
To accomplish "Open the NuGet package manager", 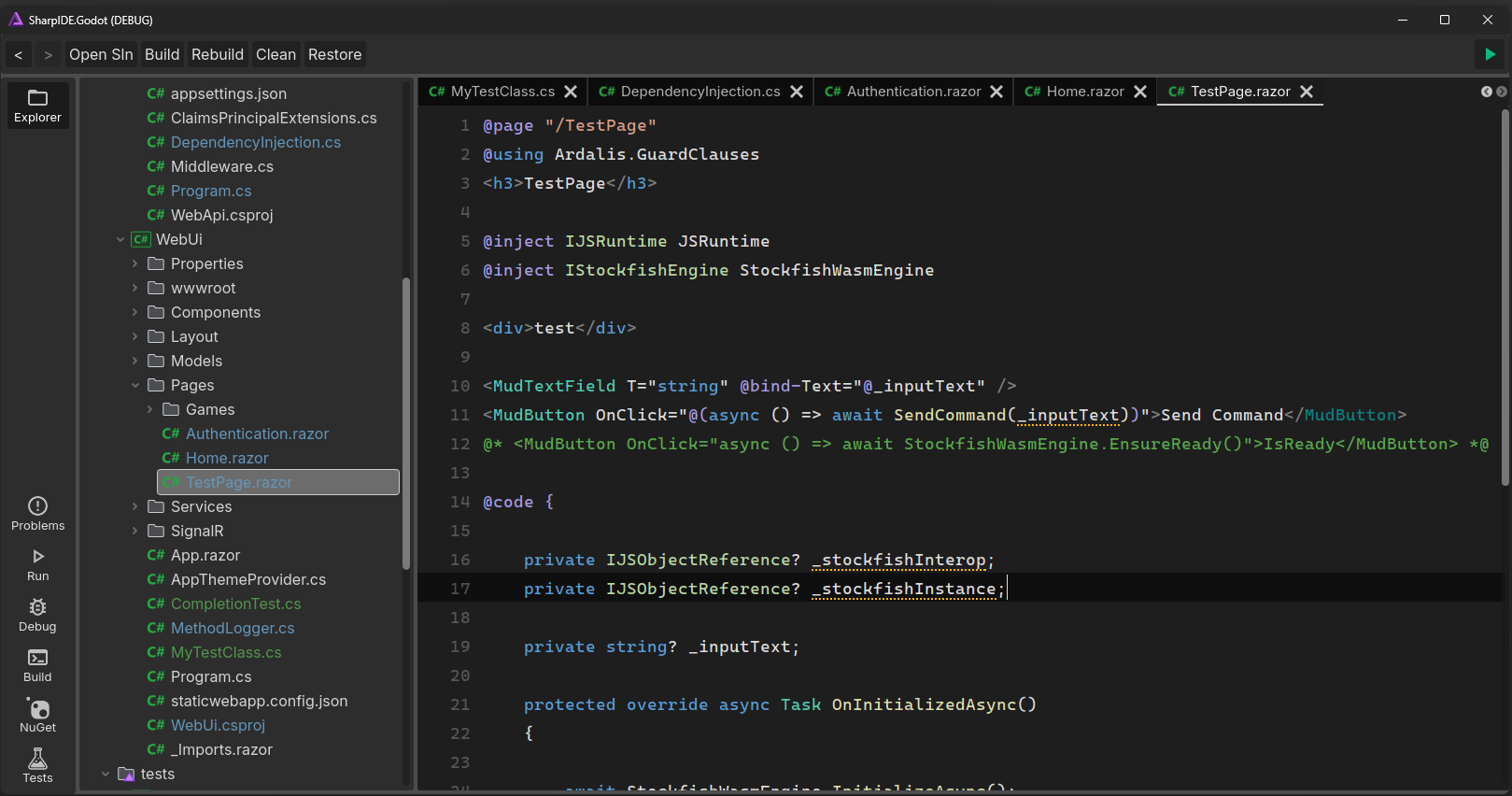I will click(x=37, y=716).
